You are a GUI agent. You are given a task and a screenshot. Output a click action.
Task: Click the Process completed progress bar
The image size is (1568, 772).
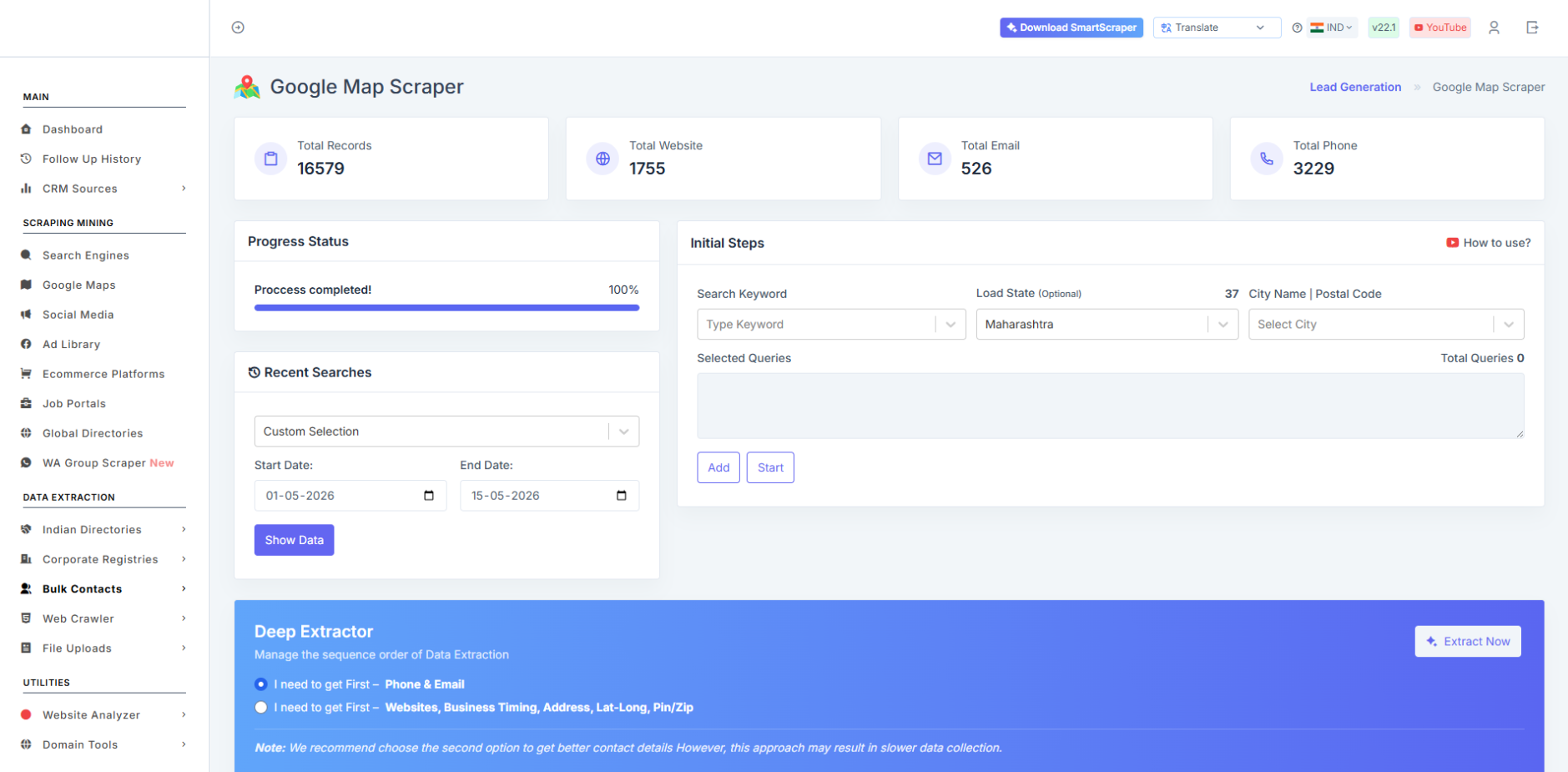pyautogui.click(x=446, y=308)
